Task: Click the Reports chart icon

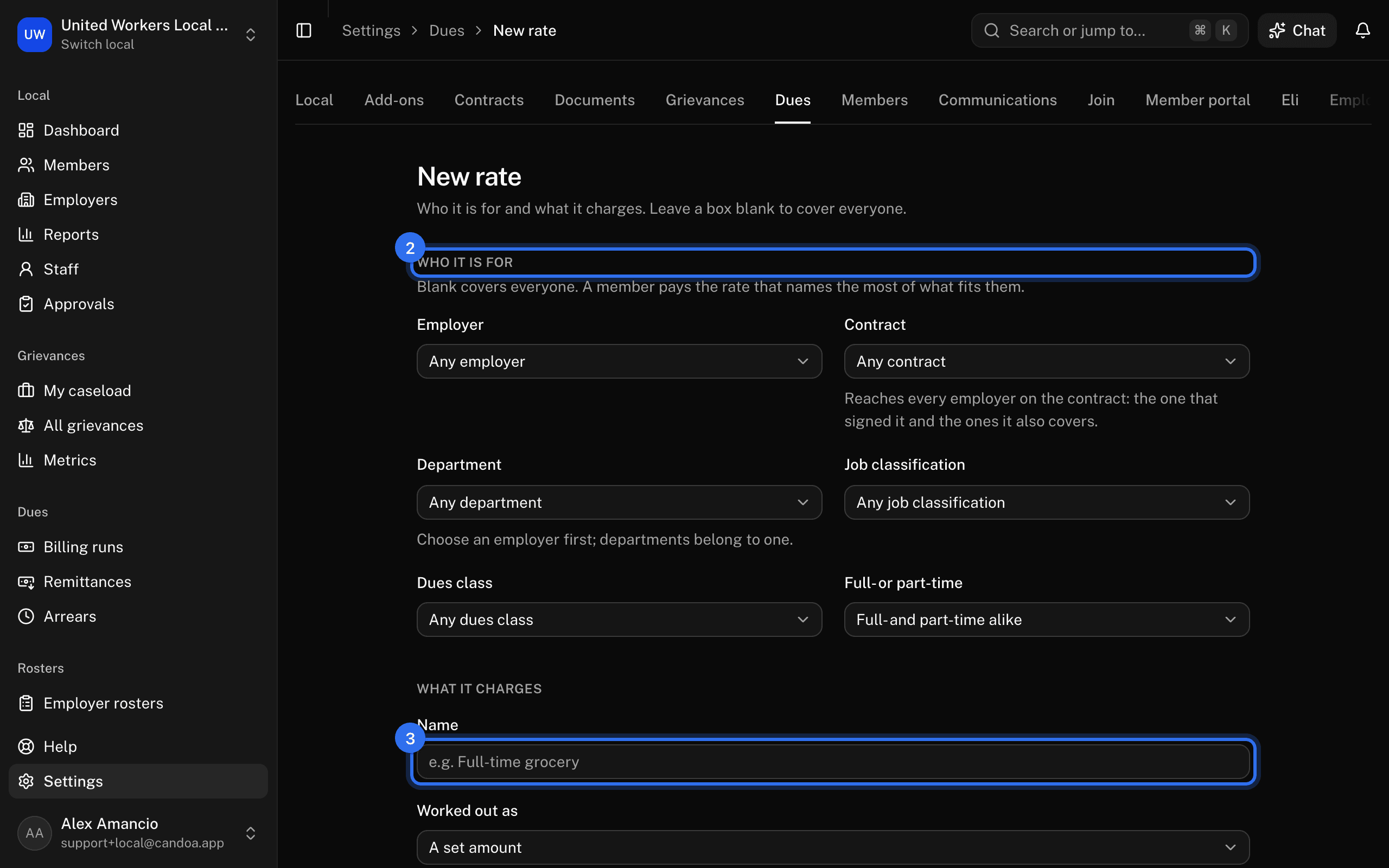Action: pos(26,234)
